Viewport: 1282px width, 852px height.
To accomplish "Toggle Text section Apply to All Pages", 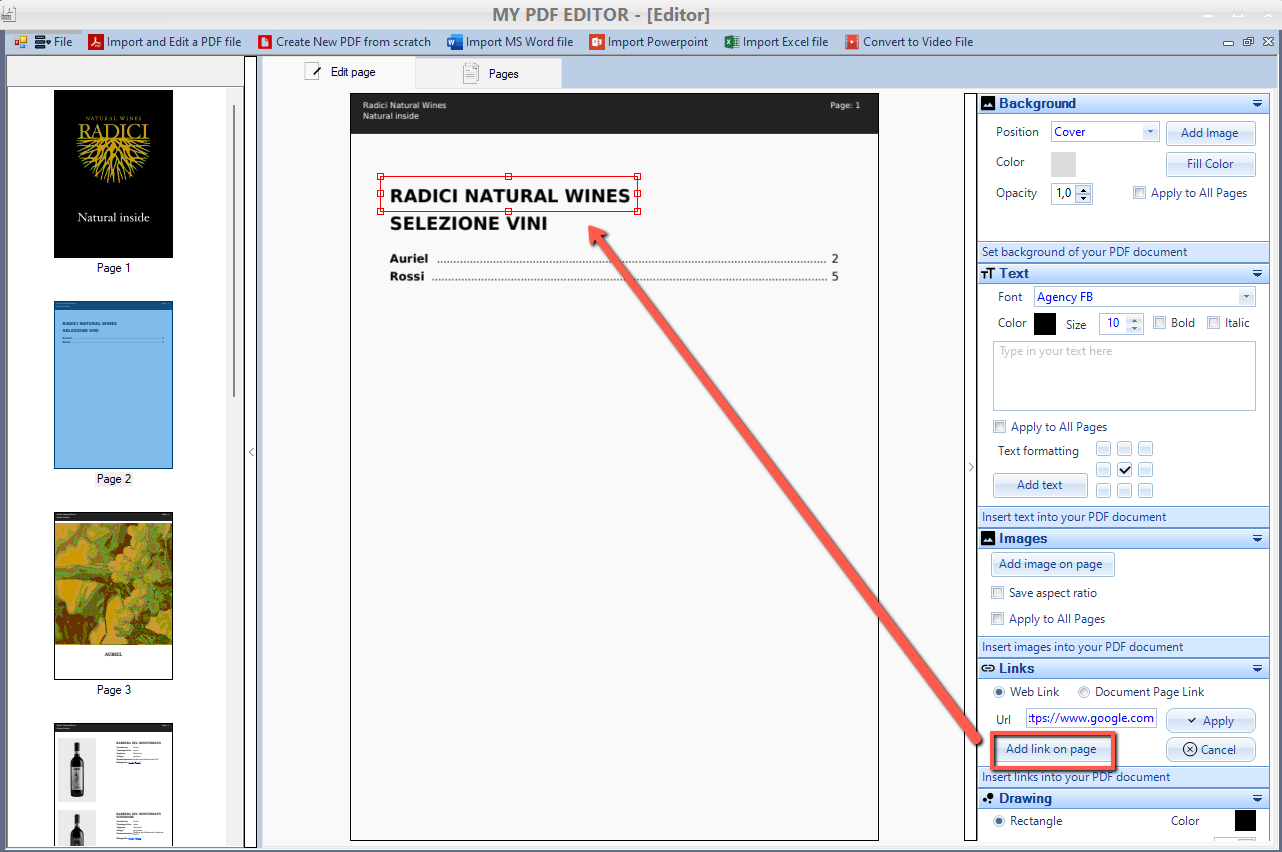I will (999, 427).
